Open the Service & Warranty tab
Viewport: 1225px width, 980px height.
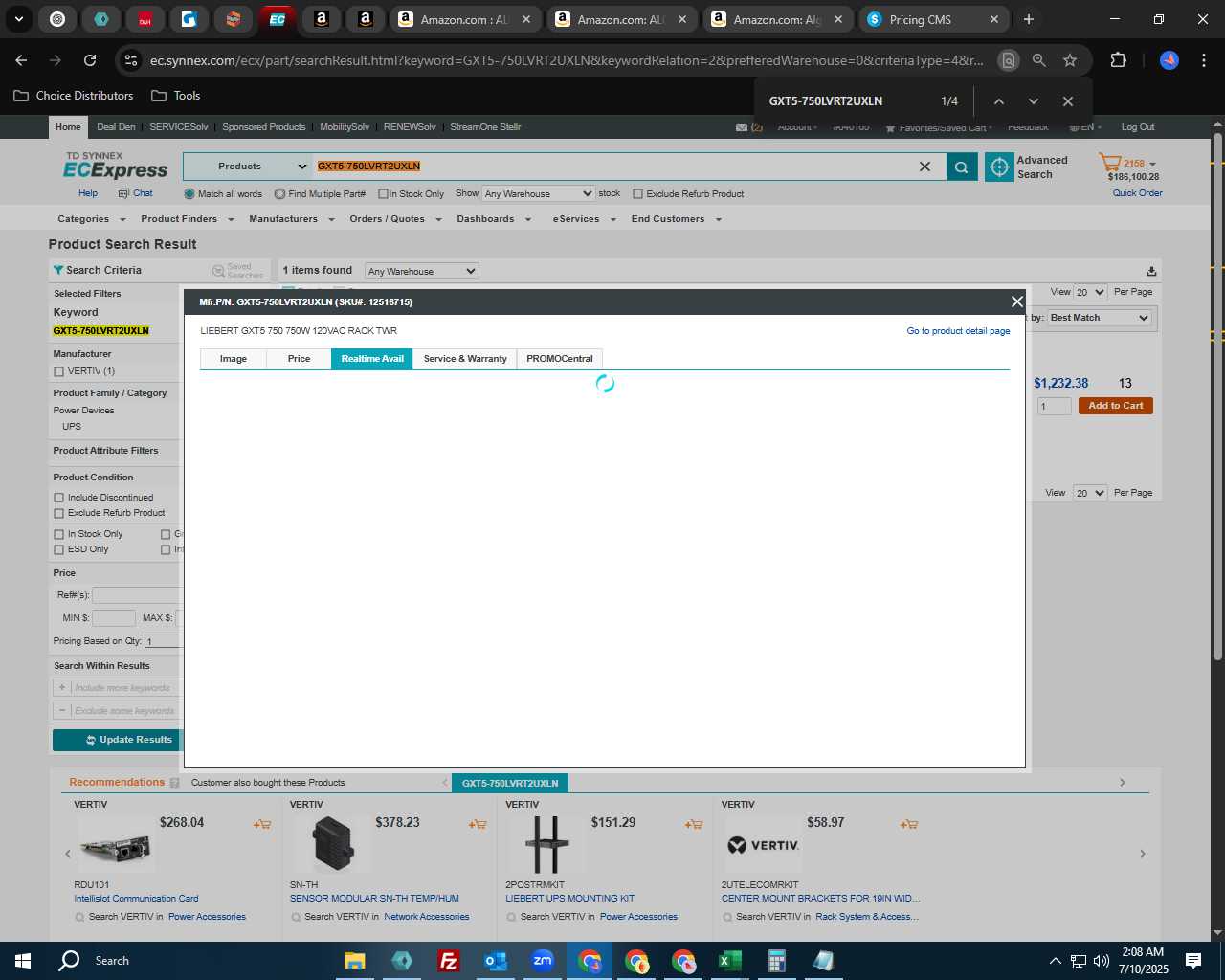coord(465,359)
